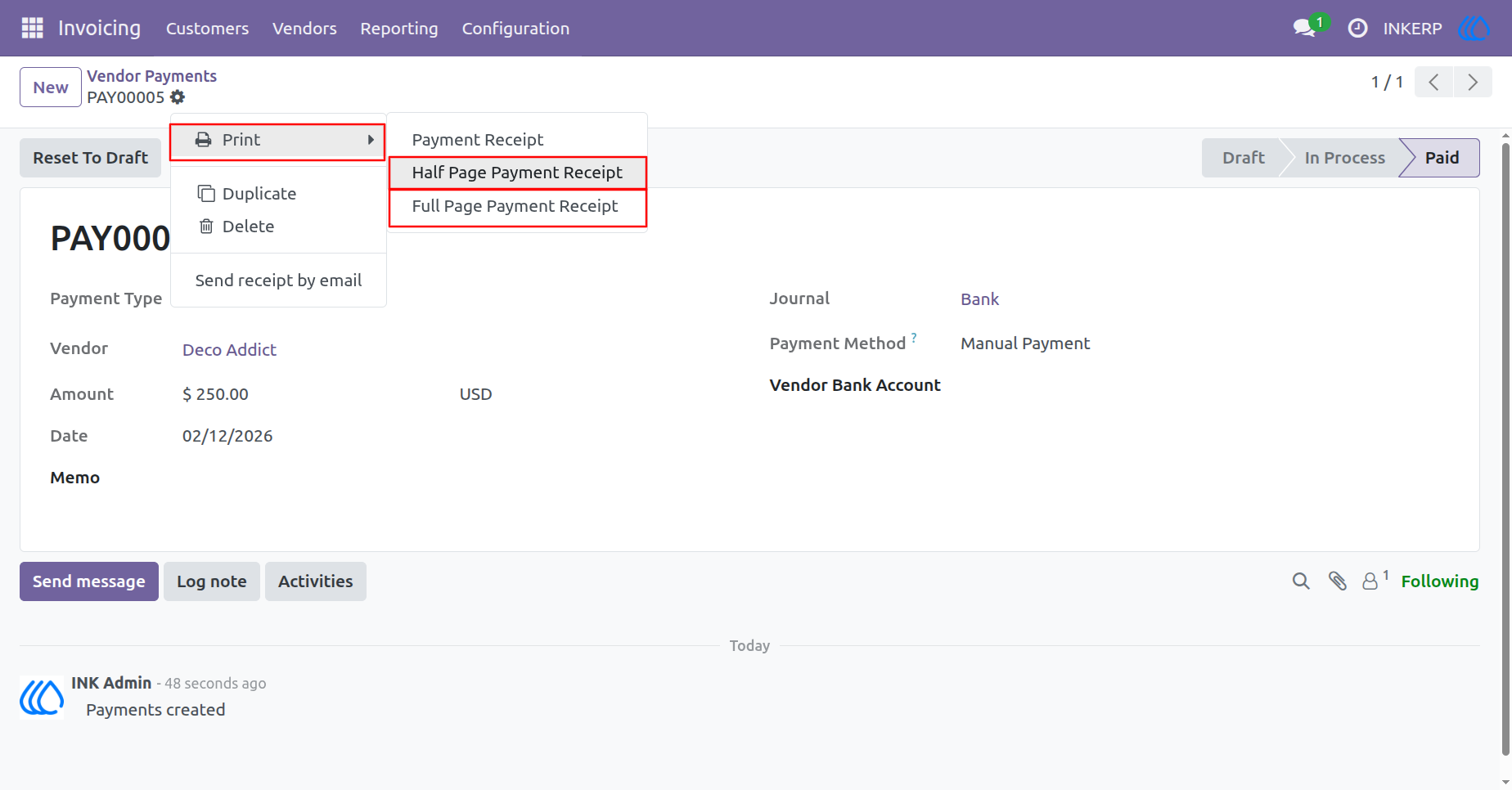
Task: Open the Reporting dropdown menu
Action: click(x=399, y=29)
